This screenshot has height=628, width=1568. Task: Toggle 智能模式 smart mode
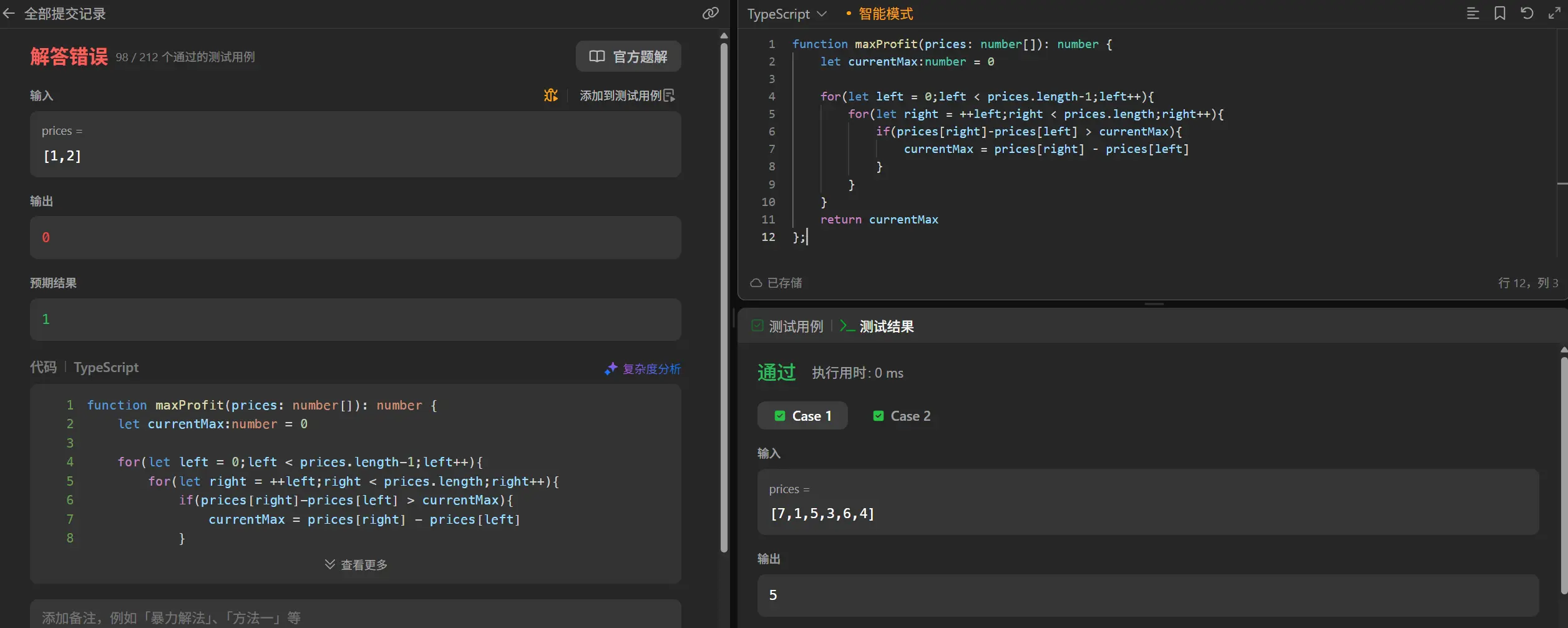click(x=885, y=14)
